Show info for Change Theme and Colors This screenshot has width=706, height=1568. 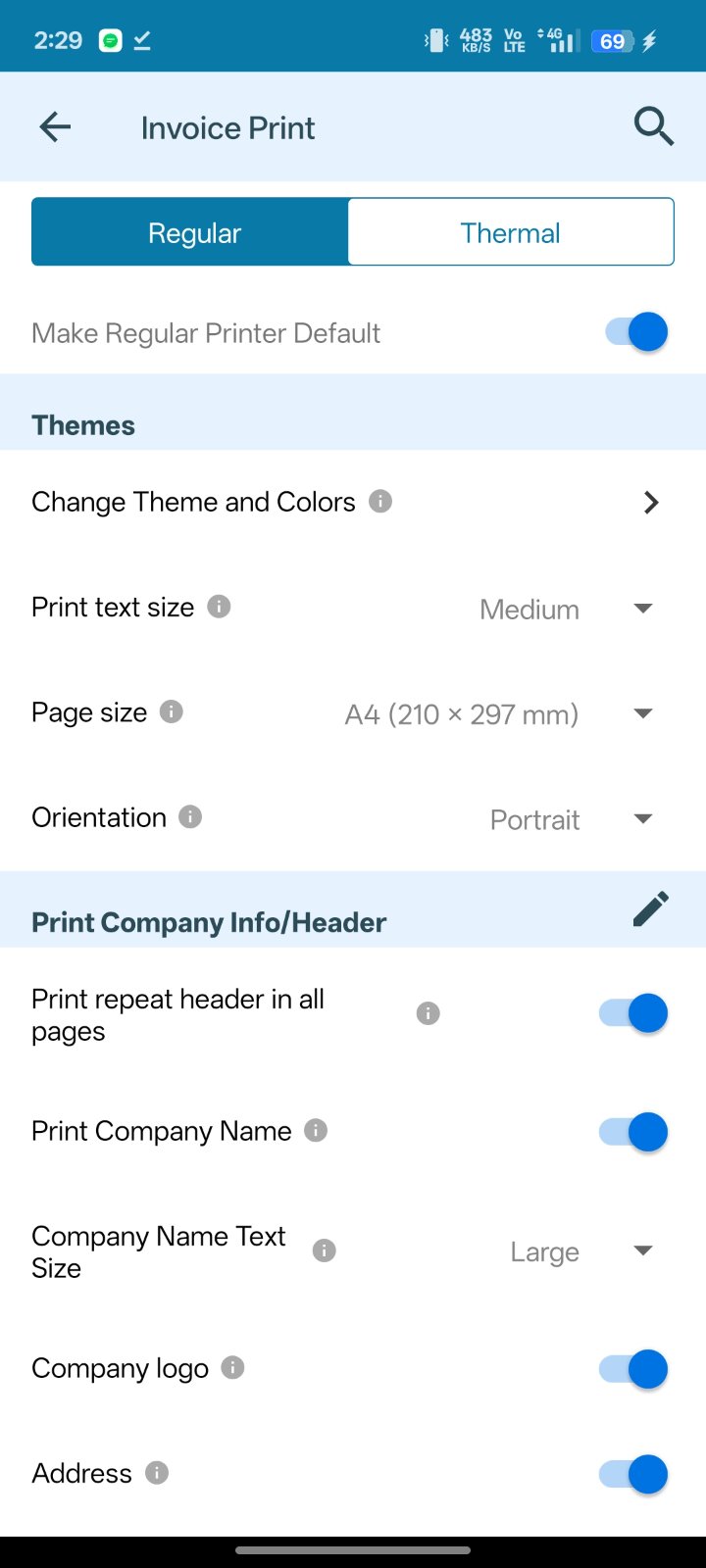pyautogui.click(x=380, y=501)
